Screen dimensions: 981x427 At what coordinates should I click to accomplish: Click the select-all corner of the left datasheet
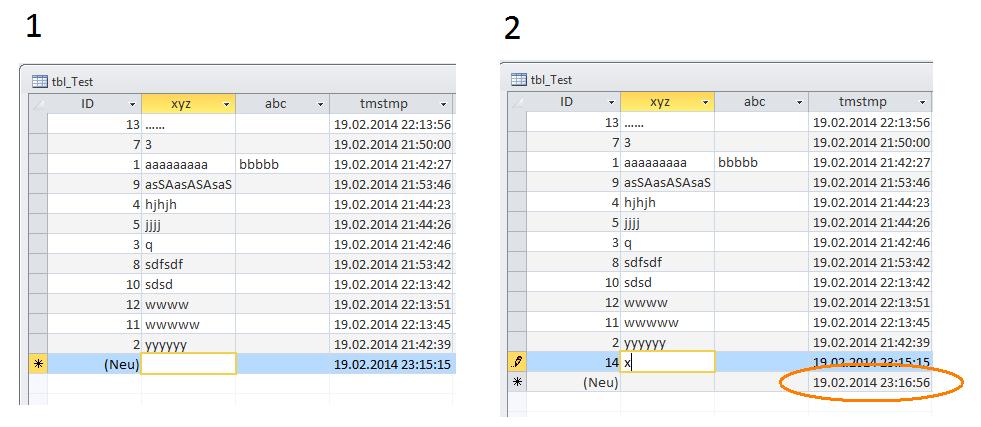click(39, 103)
